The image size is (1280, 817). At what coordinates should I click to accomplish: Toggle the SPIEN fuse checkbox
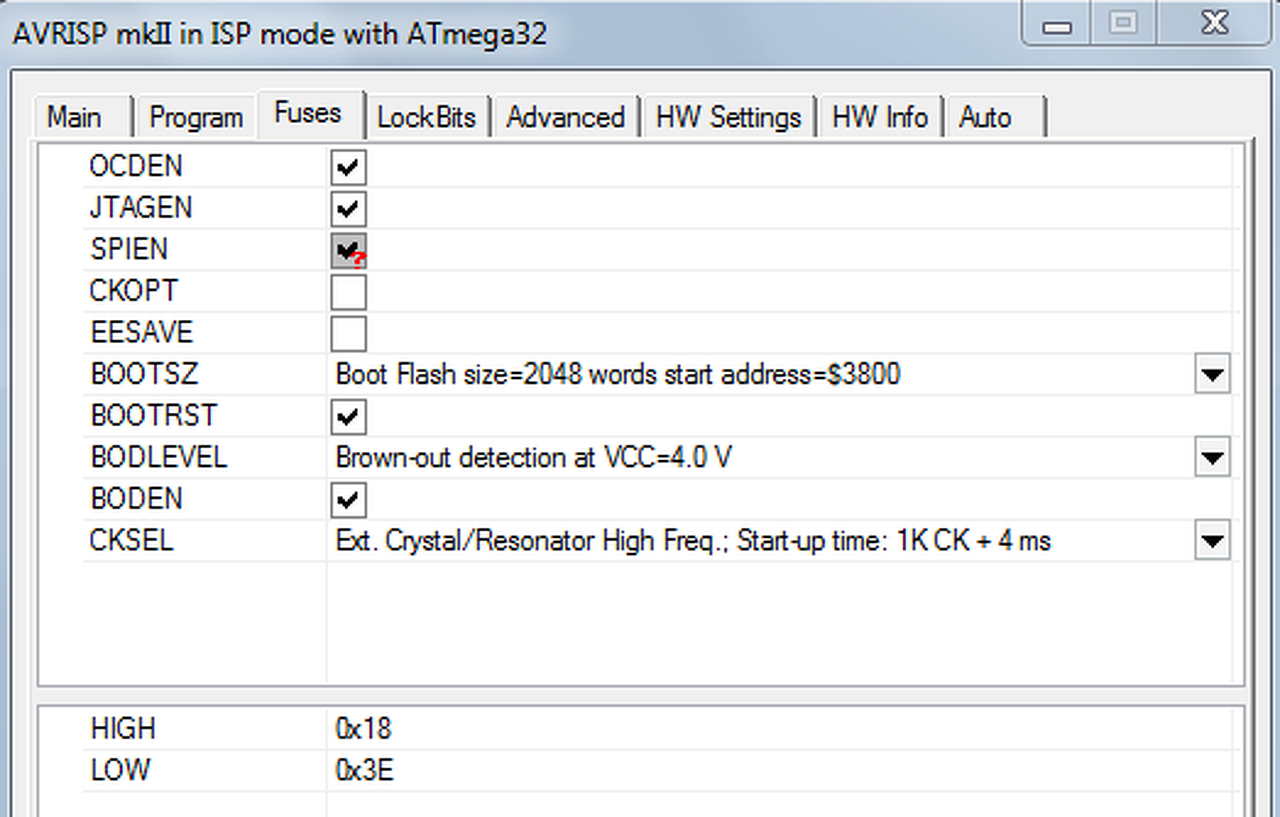click(349, 251)
